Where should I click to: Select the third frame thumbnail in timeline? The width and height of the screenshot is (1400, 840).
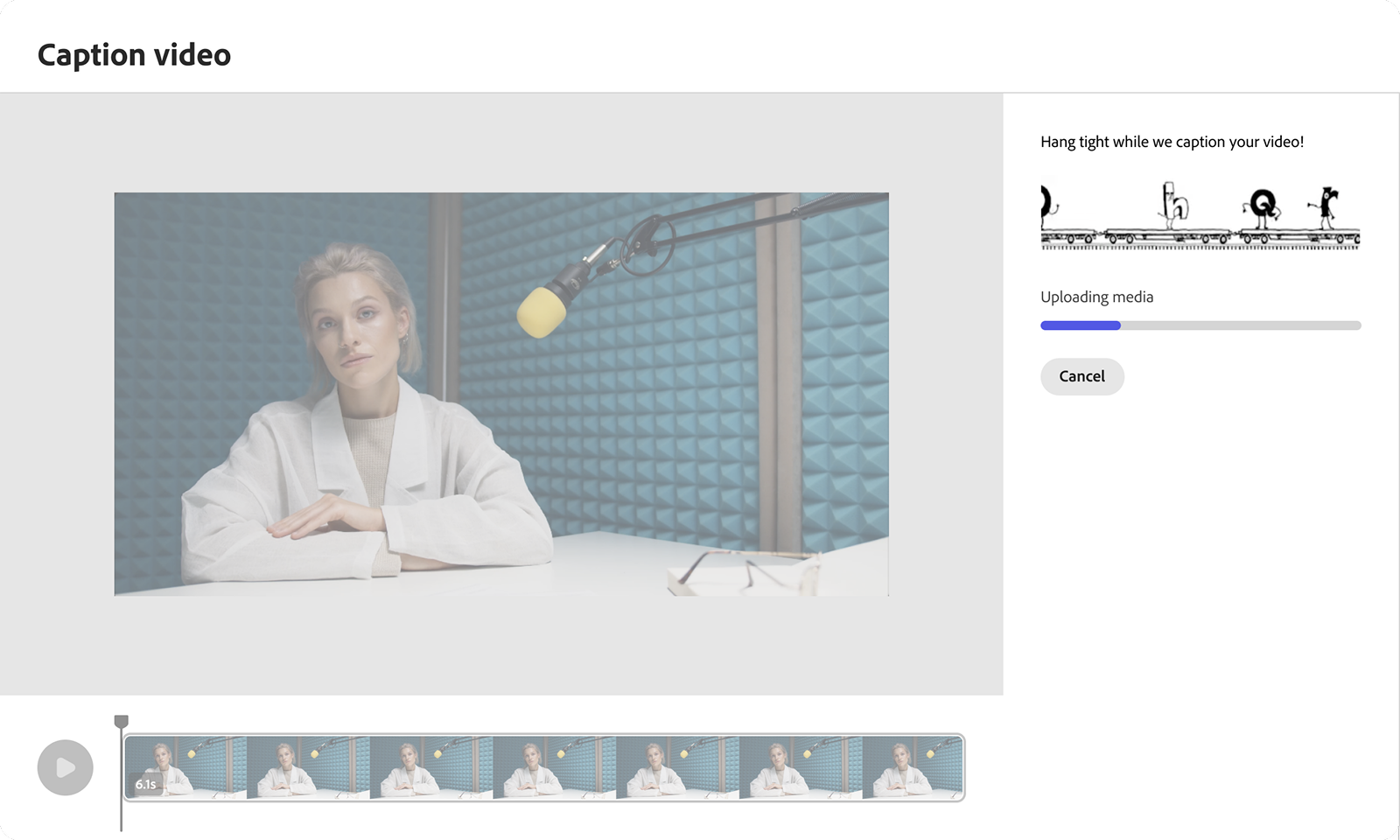pos(431,767)
